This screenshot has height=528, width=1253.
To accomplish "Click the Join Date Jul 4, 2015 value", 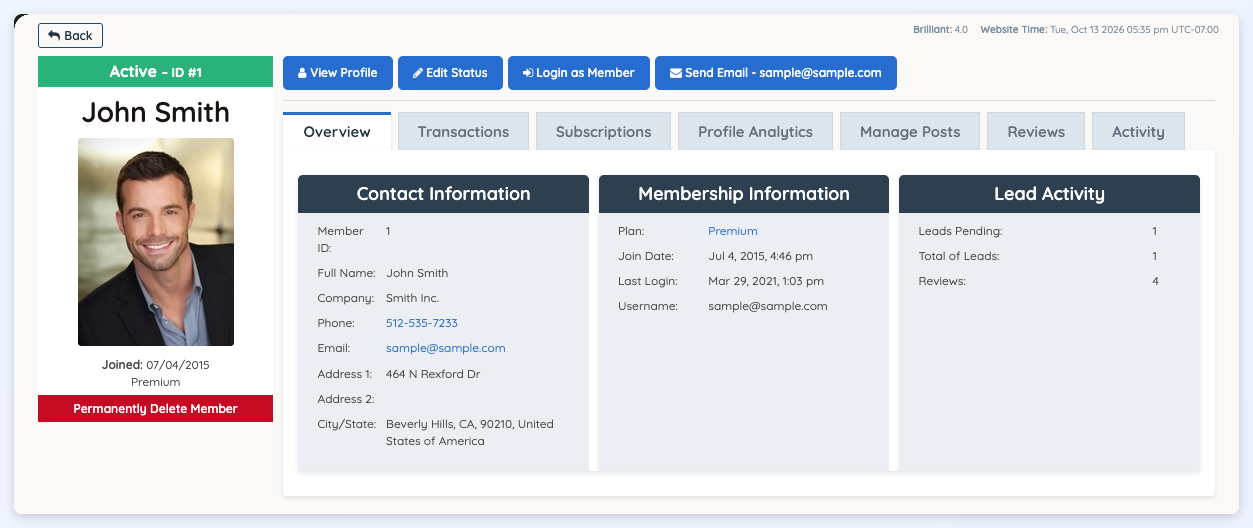I will [760, 256].
